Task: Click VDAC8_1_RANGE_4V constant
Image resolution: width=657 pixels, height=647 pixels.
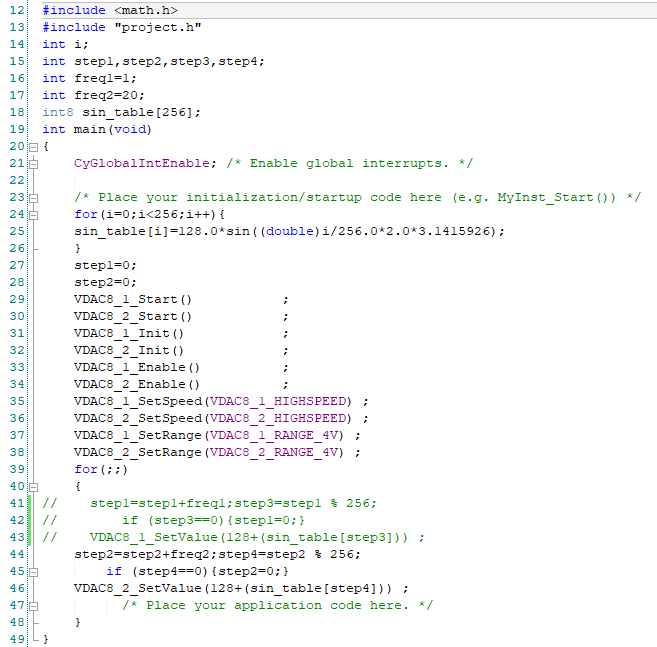Action: pos(274,435)
